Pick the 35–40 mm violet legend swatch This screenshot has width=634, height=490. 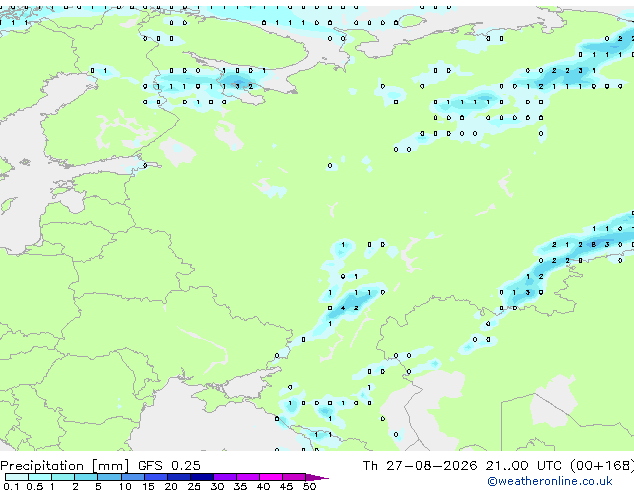[248, 477]
